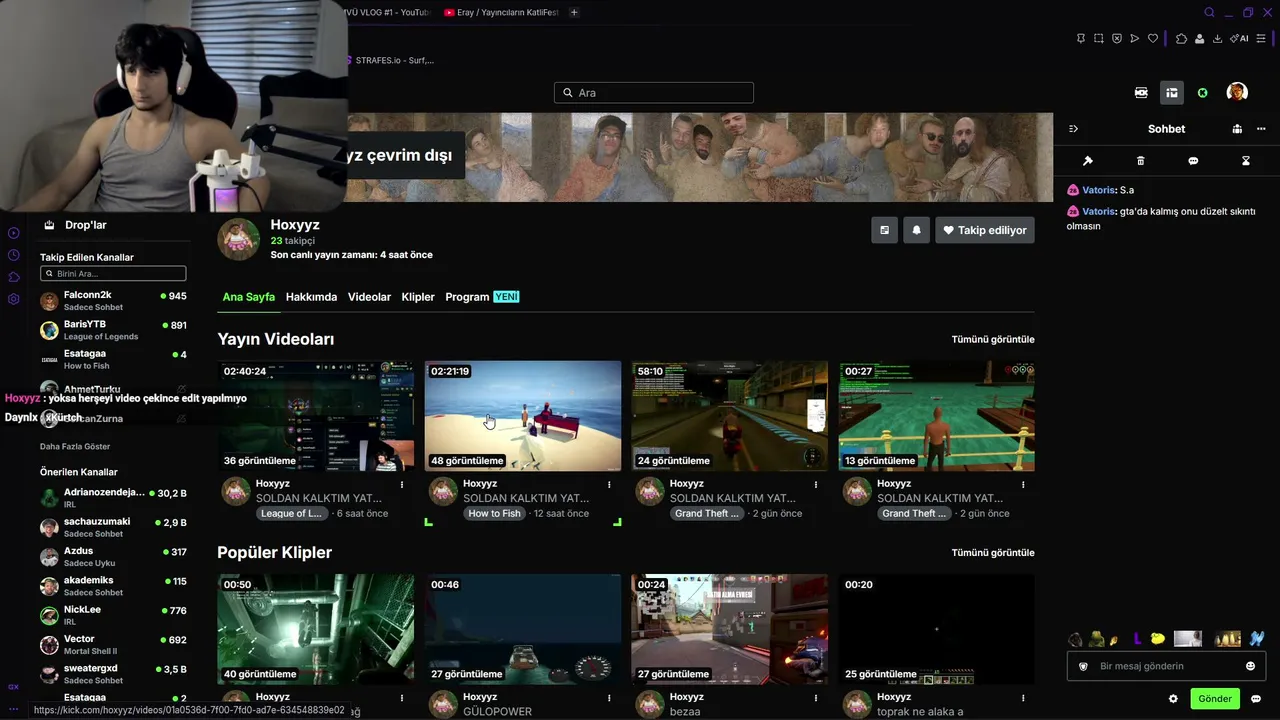Open the chat users icon beside Sohbet

[1237, 129]
